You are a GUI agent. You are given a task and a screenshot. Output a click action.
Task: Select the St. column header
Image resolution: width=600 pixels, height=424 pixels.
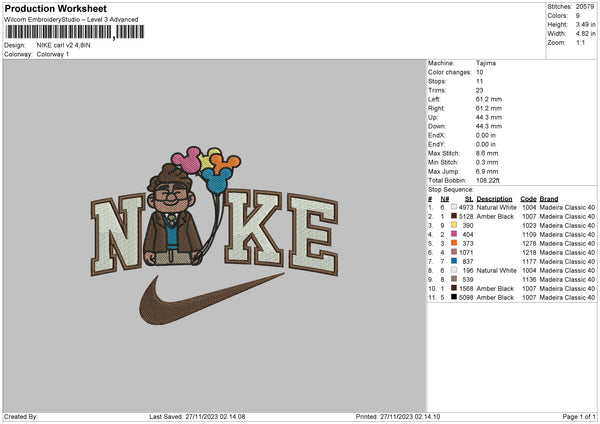click(x=469, y=199)
